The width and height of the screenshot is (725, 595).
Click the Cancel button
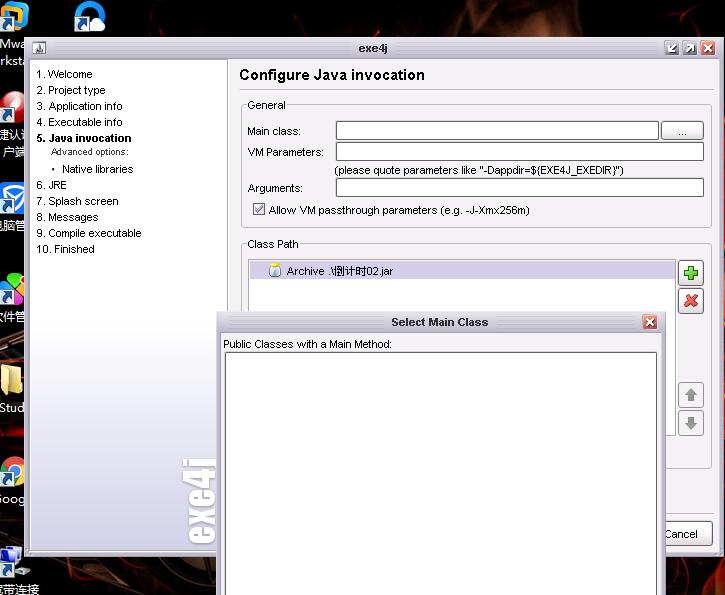[x=688, y=534]
